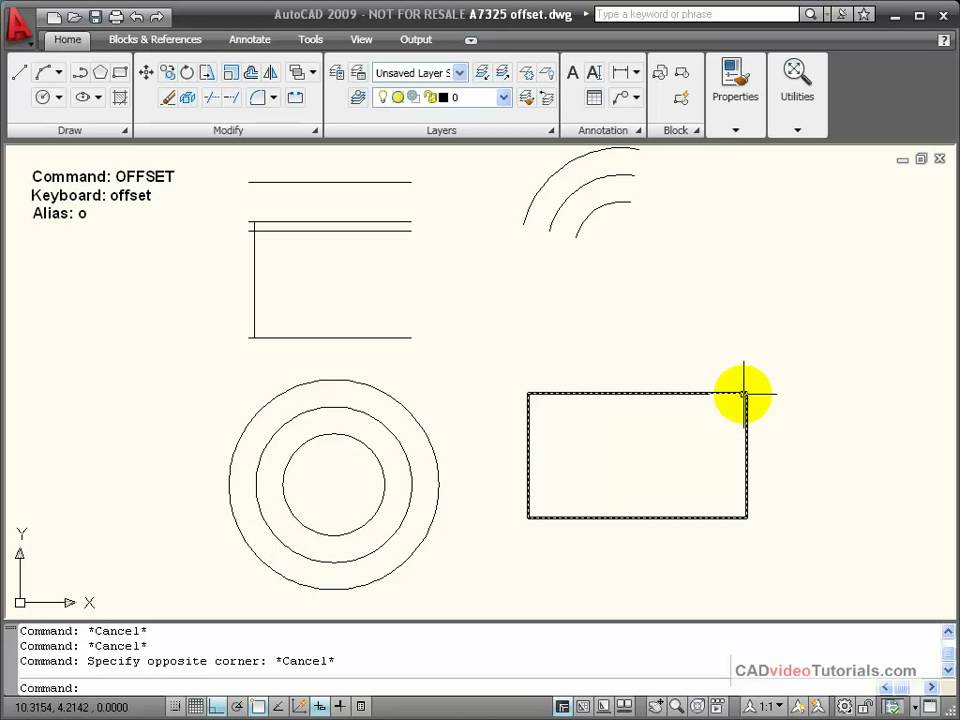The image size is (960, 720).
Task: Activate the Copy tool
Action: [167, 72]
